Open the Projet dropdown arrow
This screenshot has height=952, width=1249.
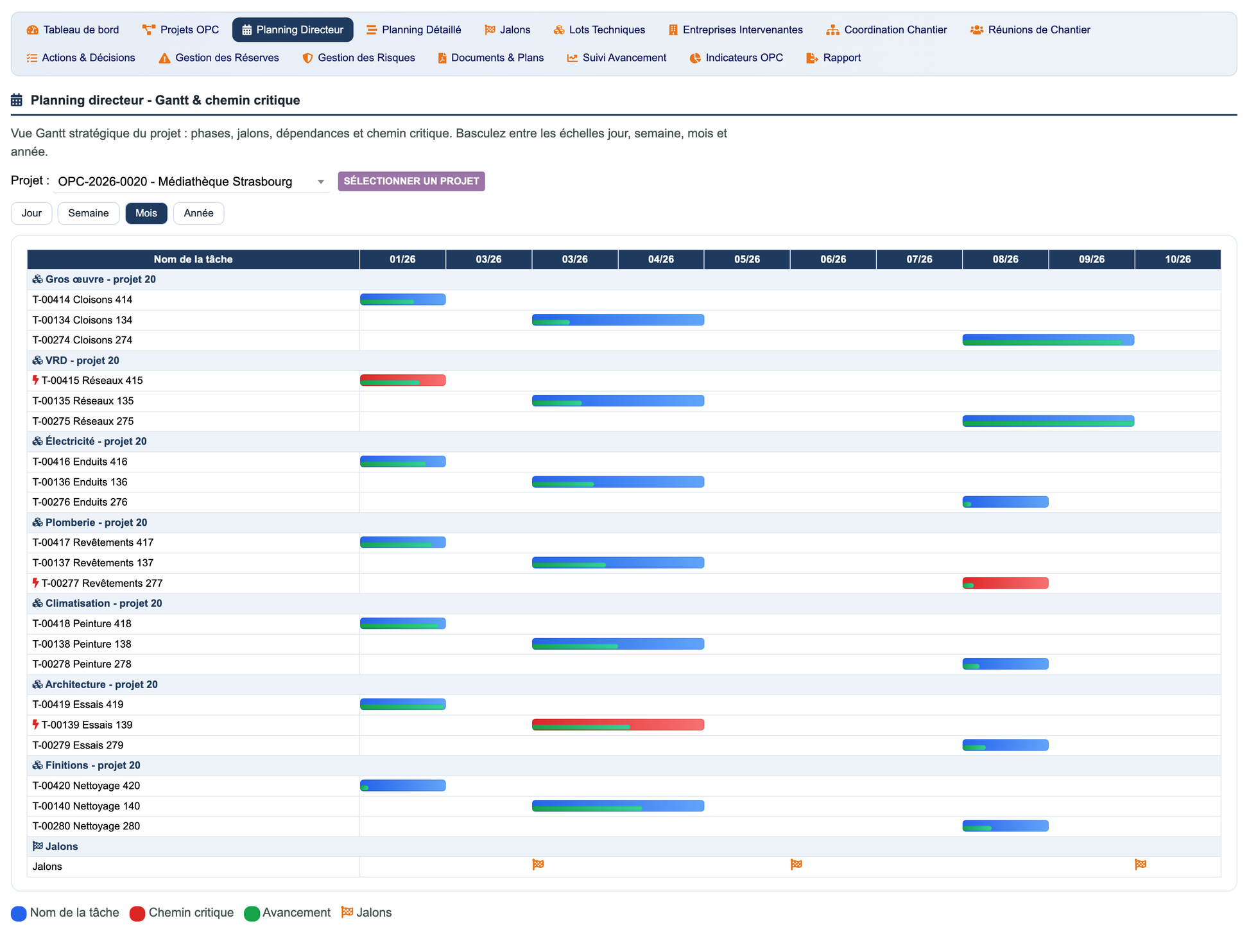321,182
